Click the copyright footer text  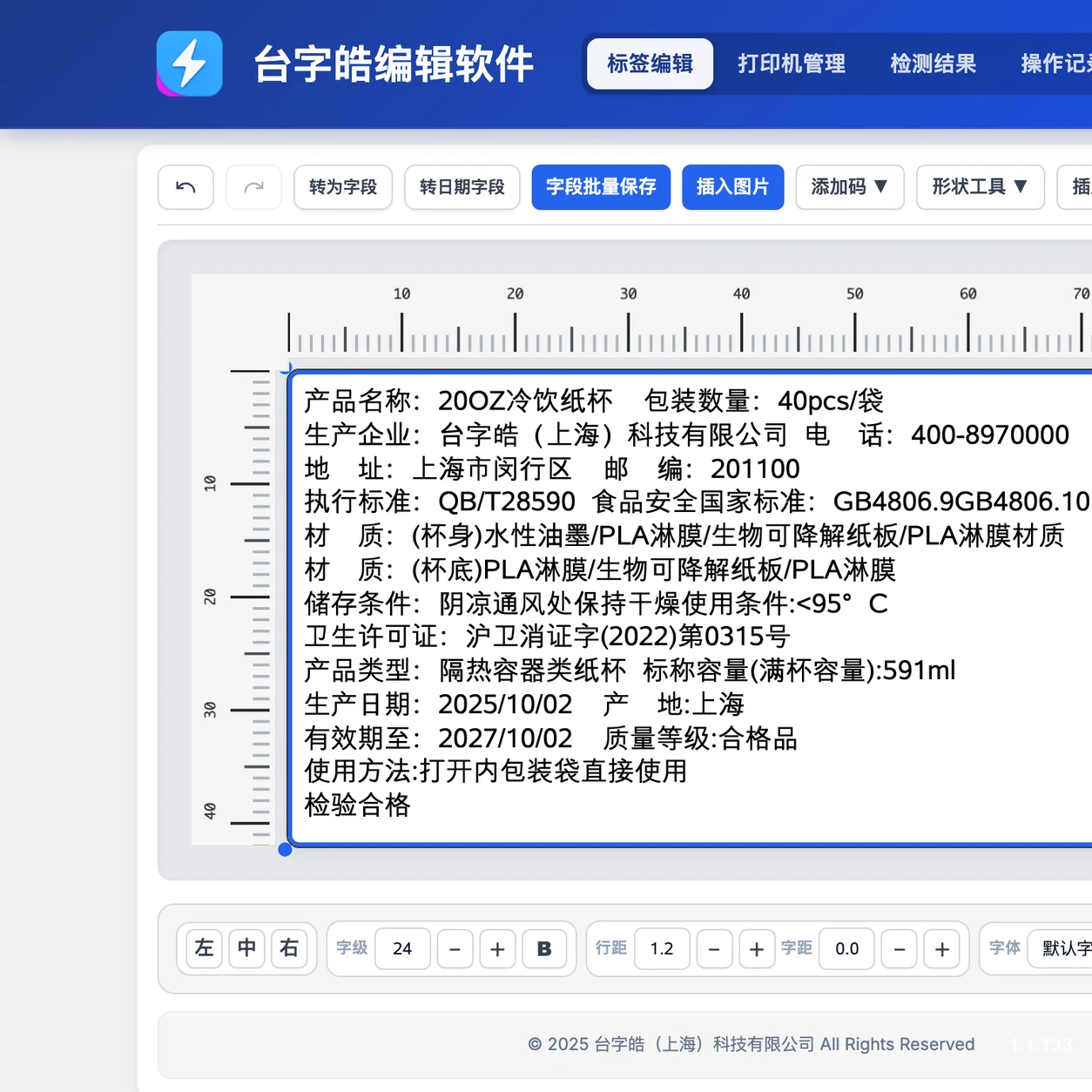tap(751, 1044)
